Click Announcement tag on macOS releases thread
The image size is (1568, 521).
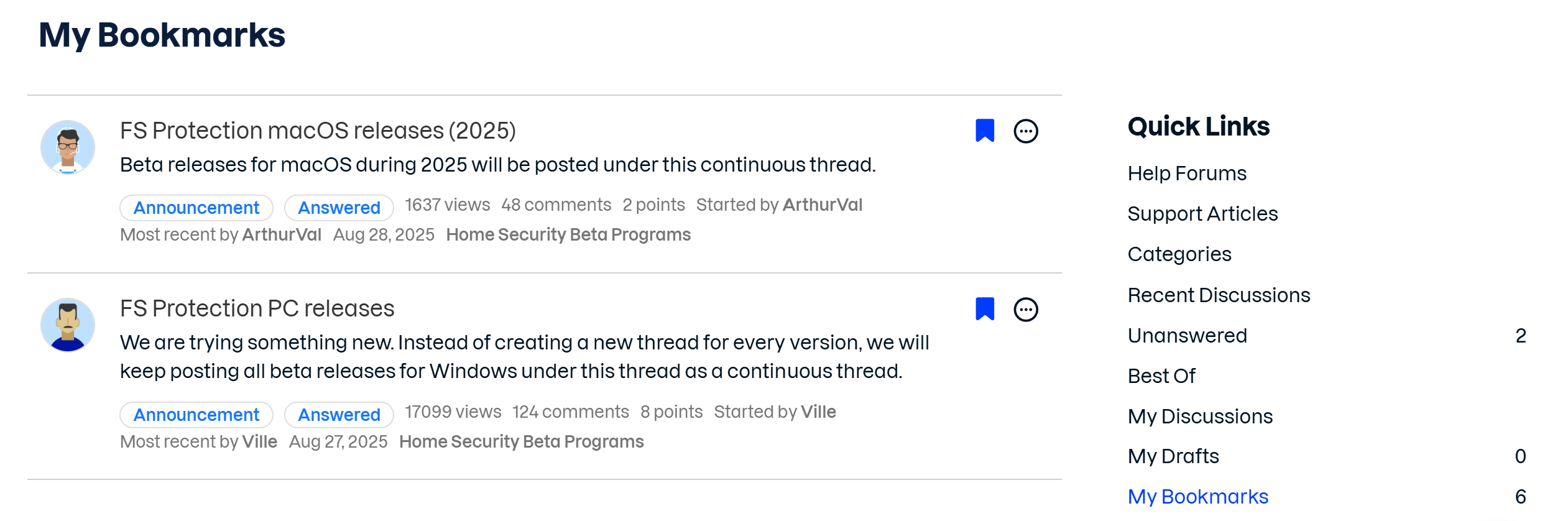point(196,208)
